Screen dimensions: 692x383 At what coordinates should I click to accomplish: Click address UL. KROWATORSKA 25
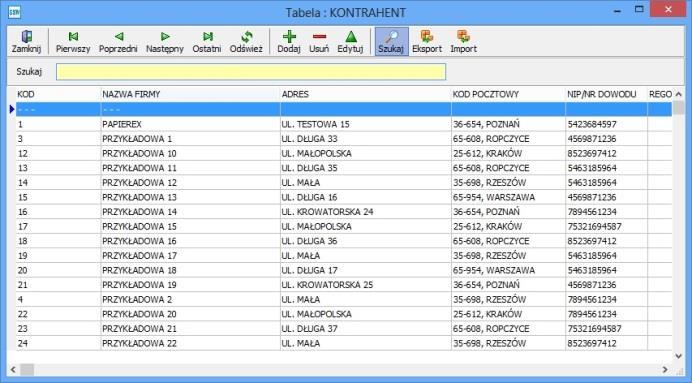pos(327,284)
